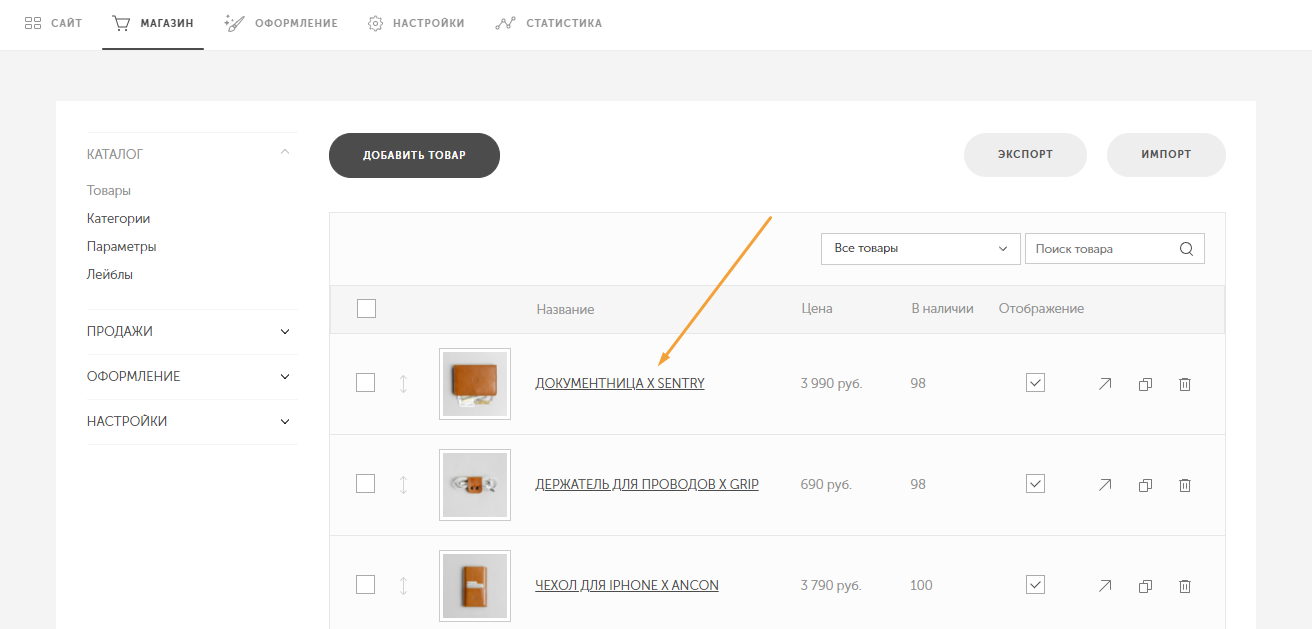Click the Добавить товар button
1312x629 pixels.
(414, 155)
